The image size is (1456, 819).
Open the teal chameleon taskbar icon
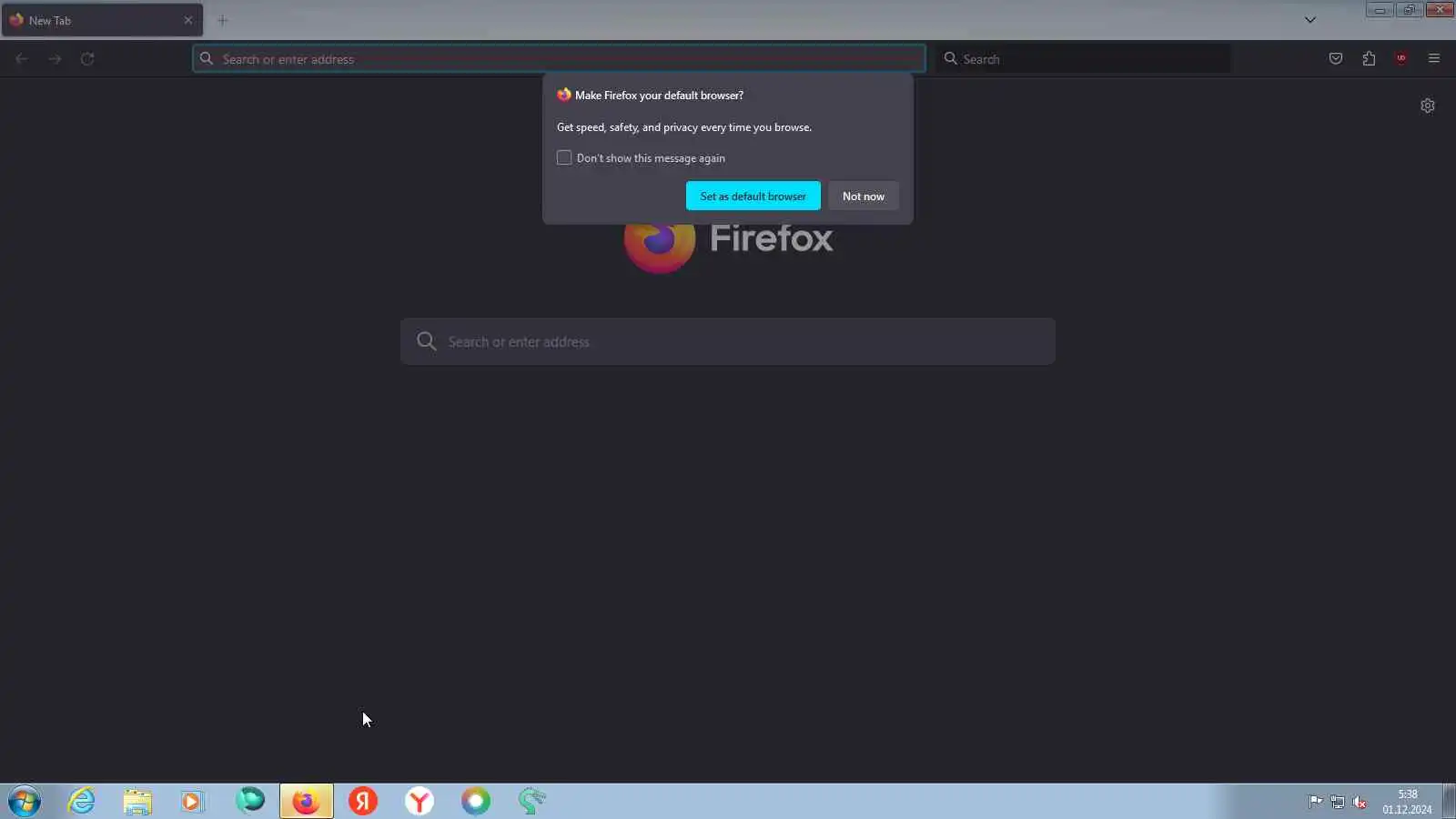click(x=532, y=802)
